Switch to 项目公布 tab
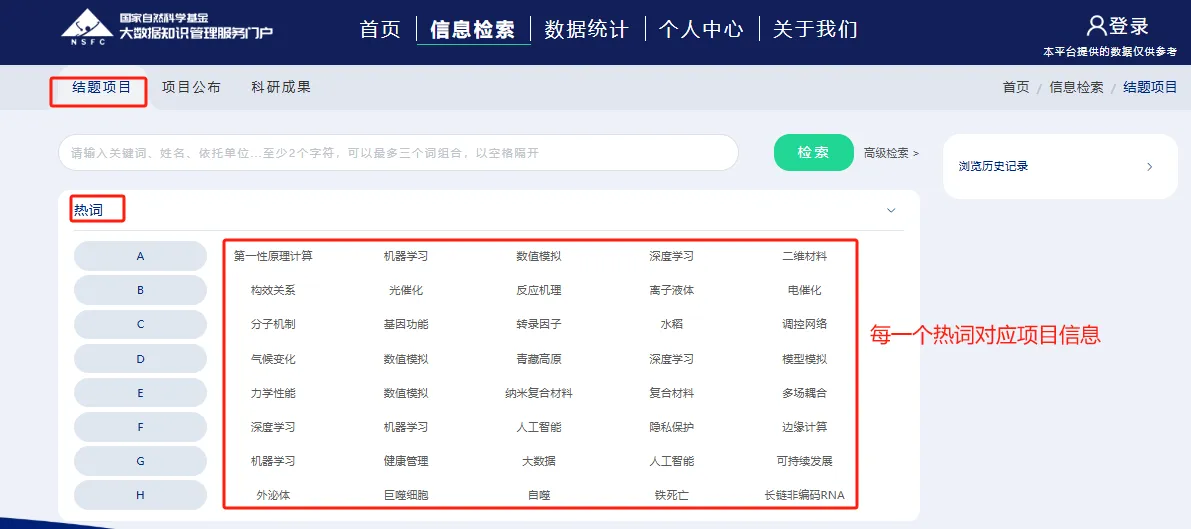This screenshot has width=1191, height=529. coord(191,87)
